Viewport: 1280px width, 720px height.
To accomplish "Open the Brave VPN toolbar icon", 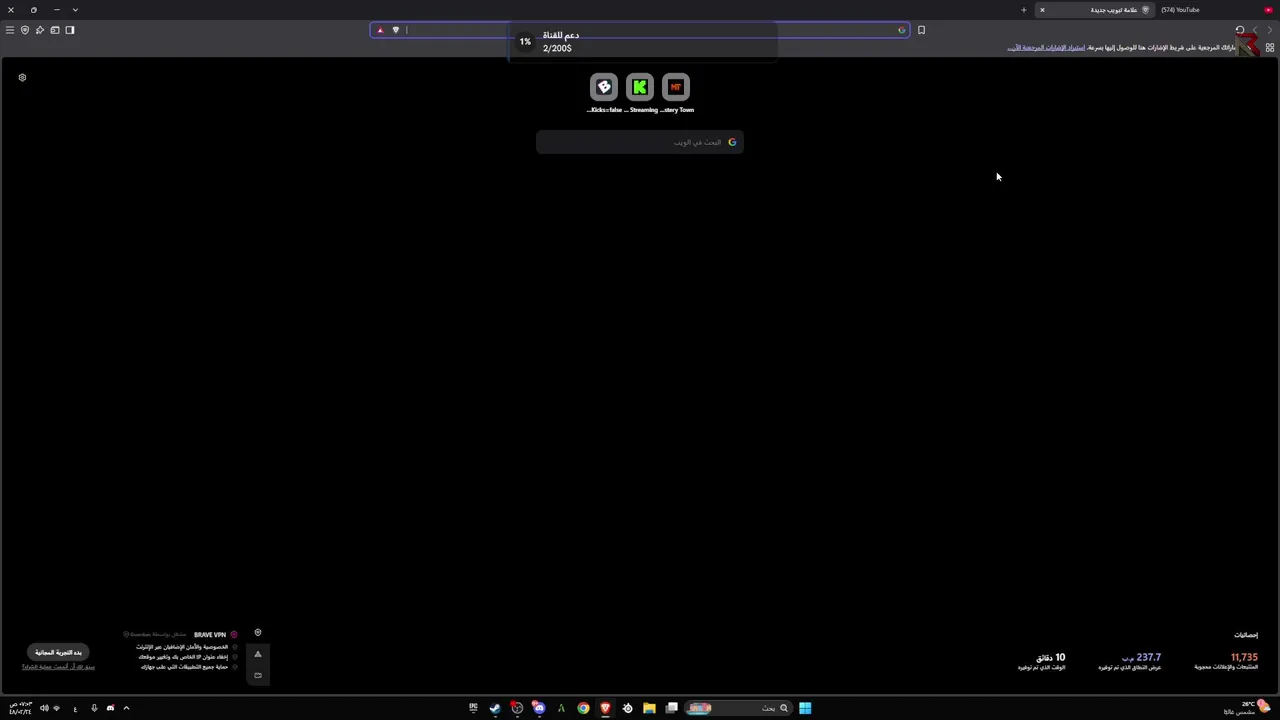I will click(25, 30).
